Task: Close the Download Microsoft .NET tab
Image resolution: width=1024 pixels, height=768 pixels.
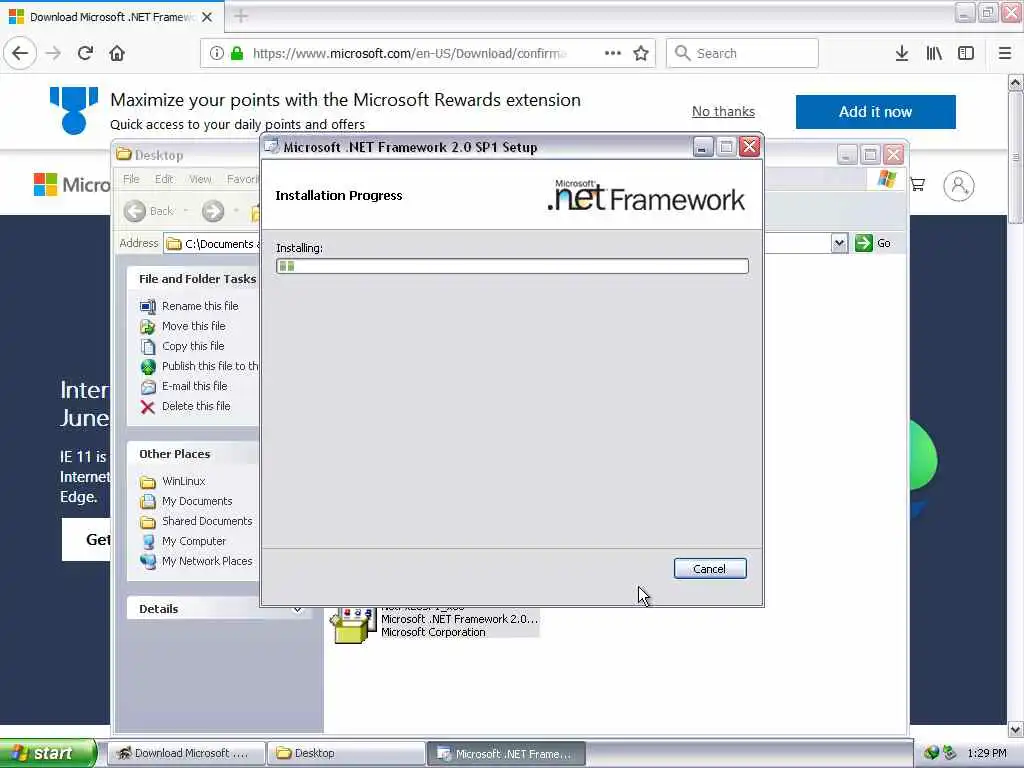Action: pyautogui.click(x=207, y=17)
